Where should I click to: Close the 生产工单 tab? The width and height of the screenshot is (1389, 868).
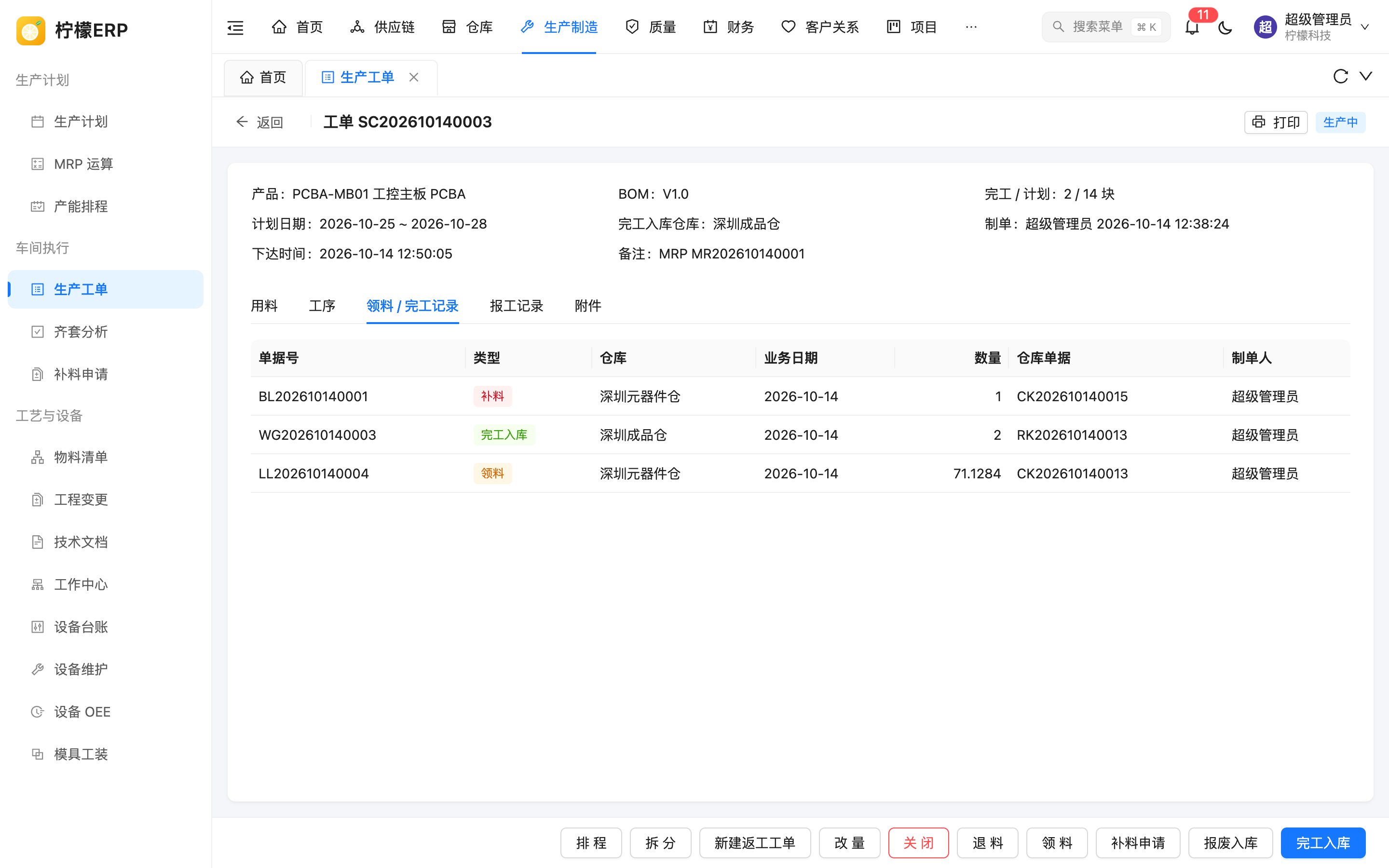[414, 77]
